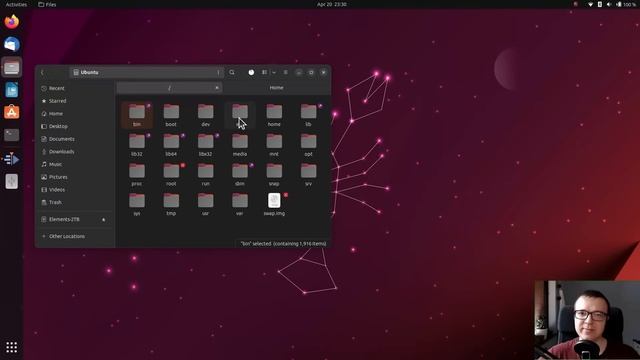Open the USB drive icon in dock
This screenshot has height=360, width=640.
pyautogui.click(x=11, y=181)
